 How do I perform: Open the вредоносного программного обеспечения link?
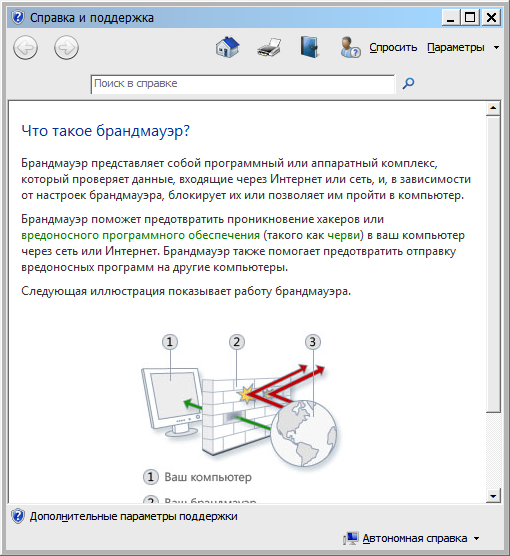click(140, 235)
